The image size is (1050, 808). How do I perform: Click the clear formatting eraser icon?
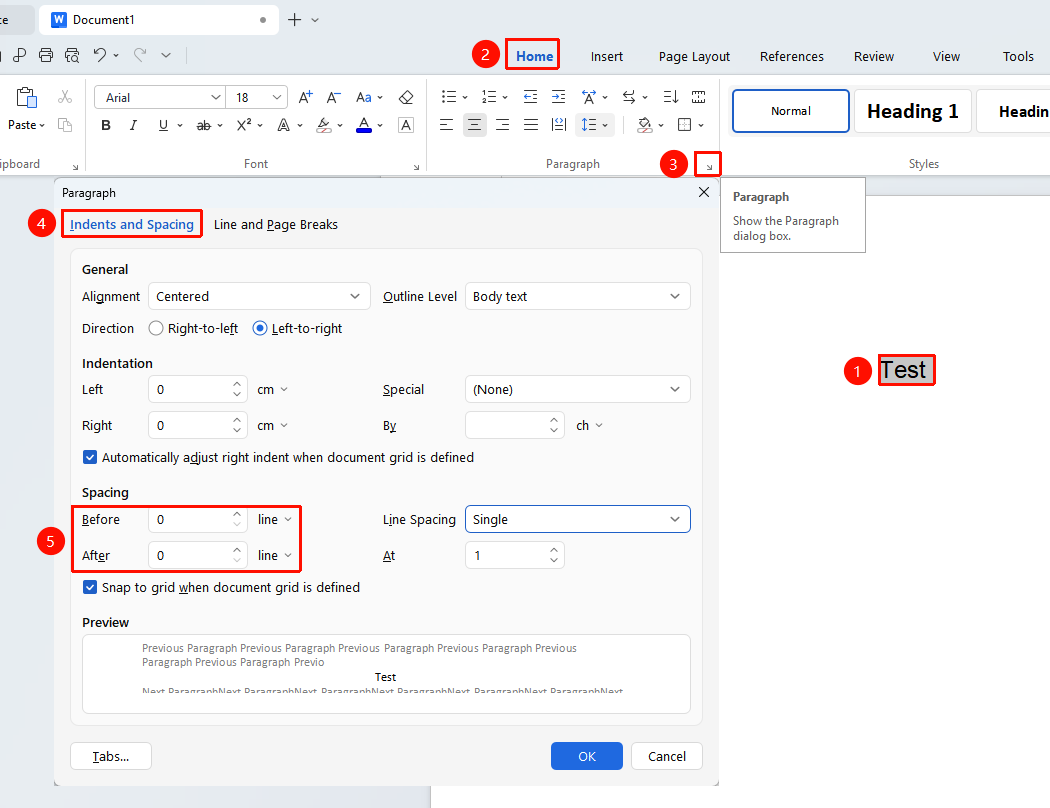(x=406, y=97)
